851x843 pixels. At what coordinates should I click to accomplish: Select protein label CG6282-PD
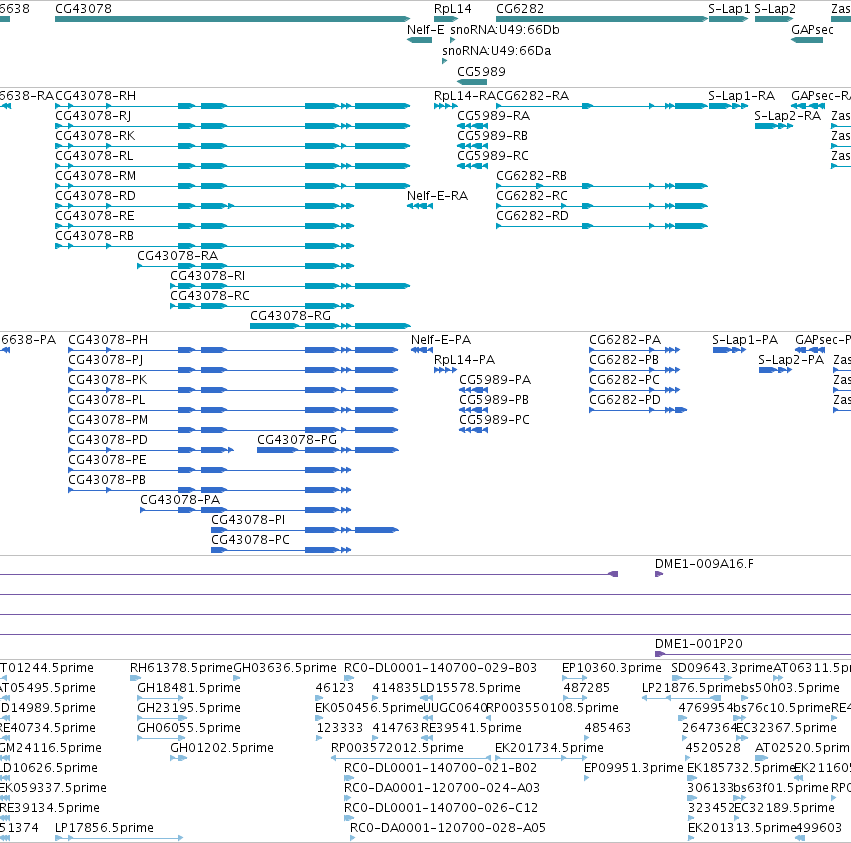[625, 400]
